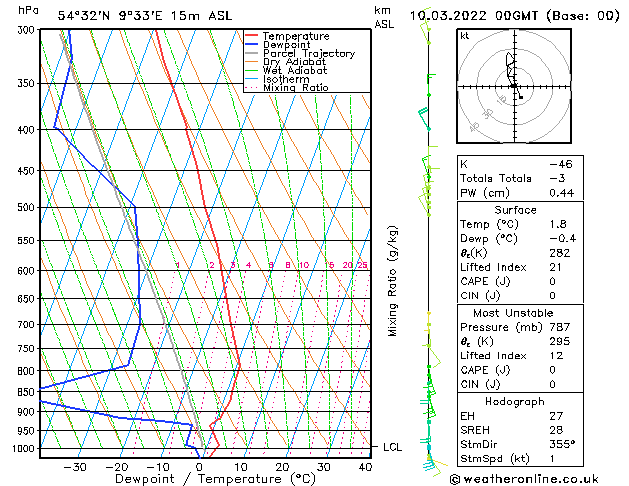Viewport: 629px width, 486px height.
Task: Click the 950 hPa pressure label
Action: click(28, 431)
